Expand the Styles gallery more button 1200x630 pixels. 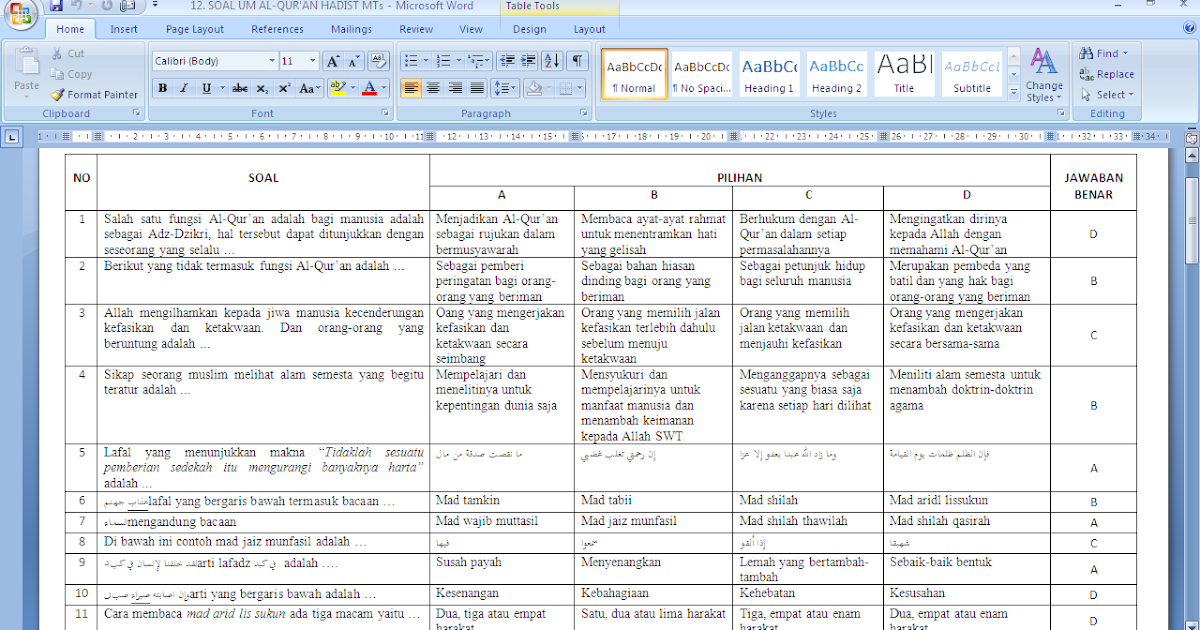click(x=1013, y=93)
